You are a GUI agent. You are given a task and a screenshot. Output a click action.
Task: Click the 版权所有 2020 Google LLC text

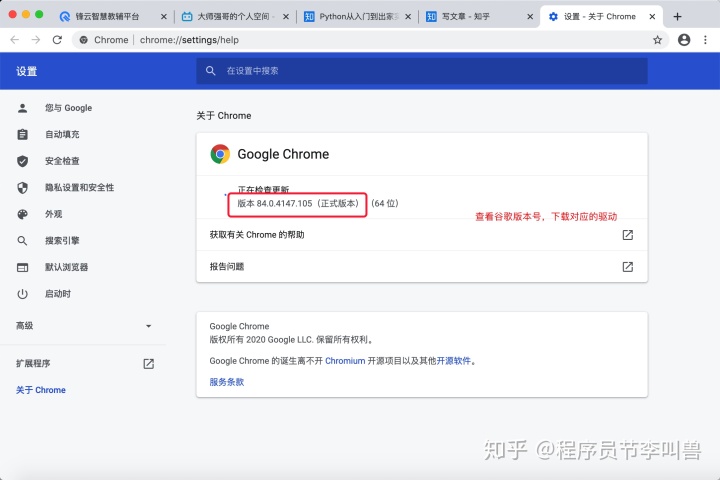click(262, 340)
